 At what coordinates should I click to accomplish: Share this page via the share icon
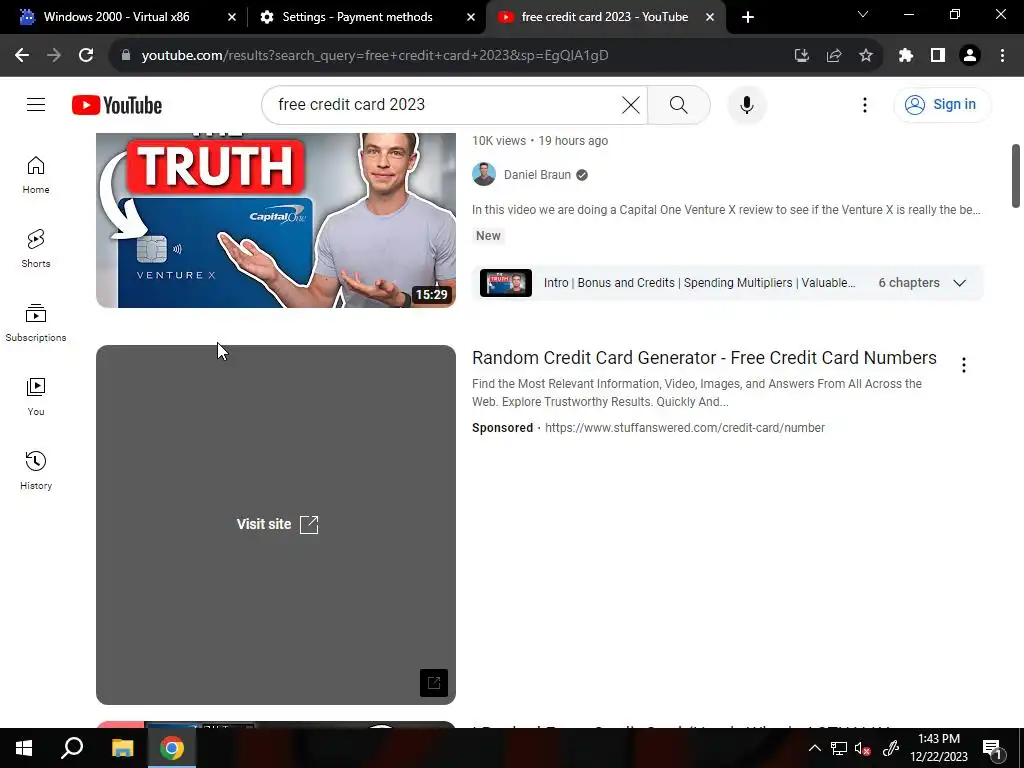834,56
